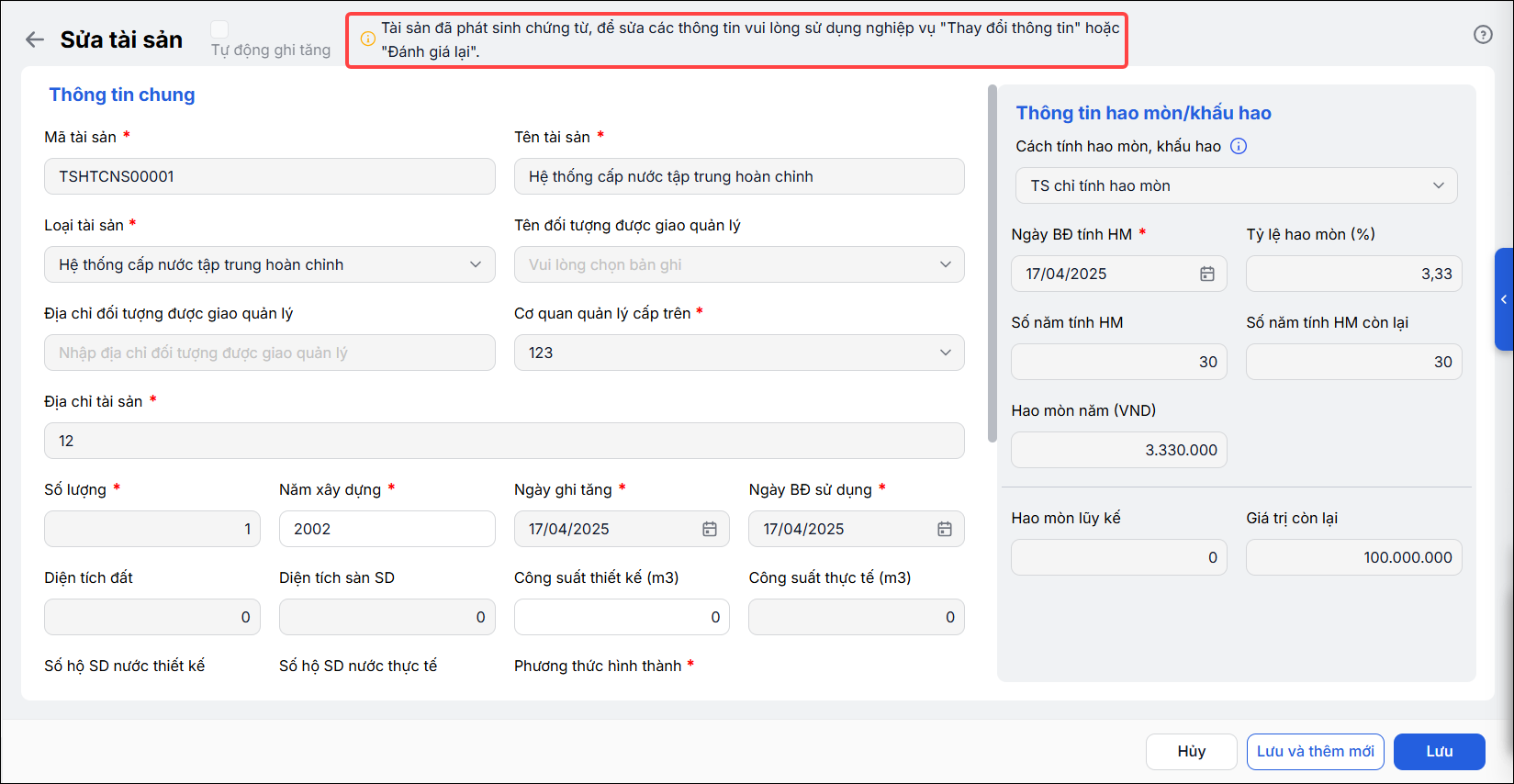This screenshot has width=1514, height=784.
Task: Click Lưu và thêm mới button
Action: [1316, 752]
